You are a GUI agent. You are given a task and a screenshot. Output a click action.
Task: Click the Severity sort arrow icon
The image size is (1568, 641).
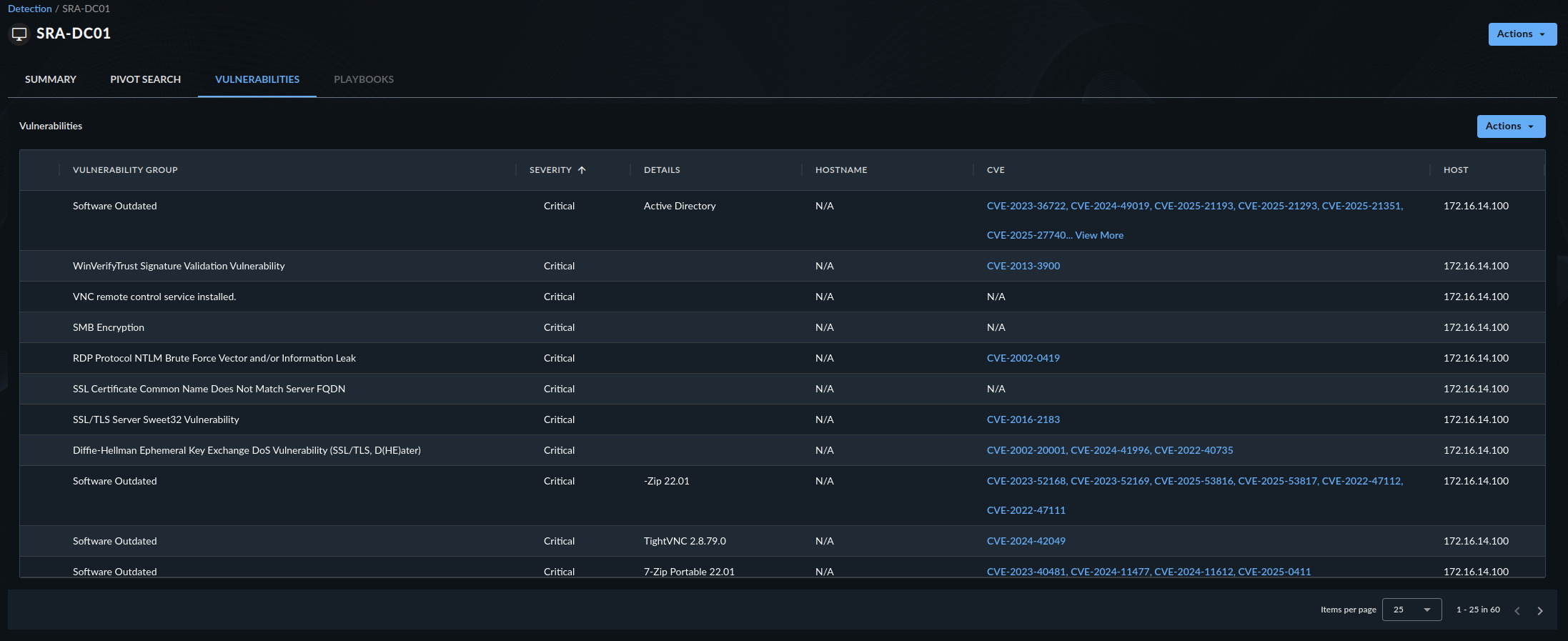pyautogui.click(x=582, y=170)
